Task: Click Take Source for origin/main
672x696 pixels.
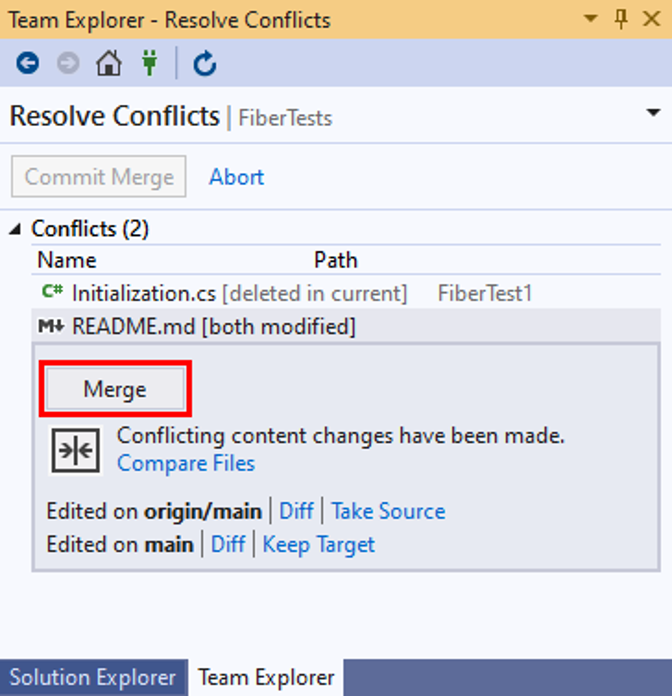Action: coord(388,511)
